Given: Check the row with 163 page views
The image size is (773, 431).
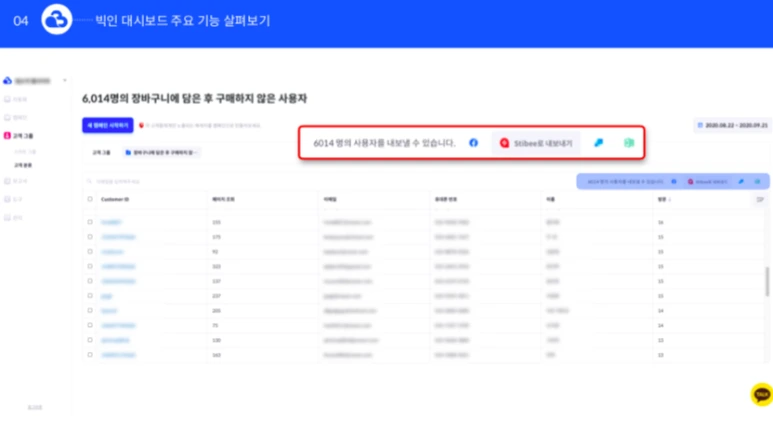Looking at the screenshot, I should click(90, 355).
